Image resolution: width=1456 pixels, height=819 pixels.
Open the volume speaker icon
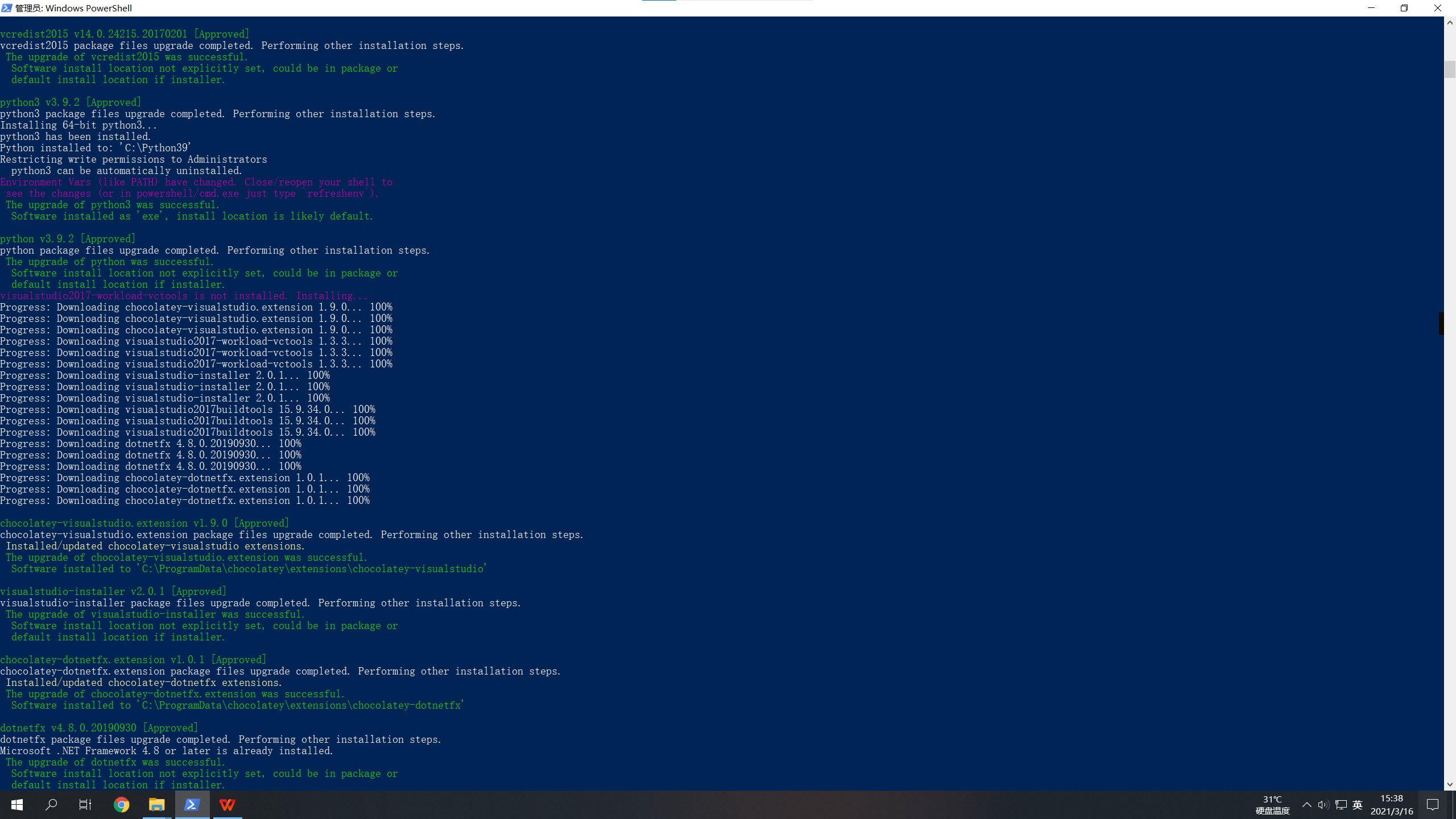pos(1323,805)
